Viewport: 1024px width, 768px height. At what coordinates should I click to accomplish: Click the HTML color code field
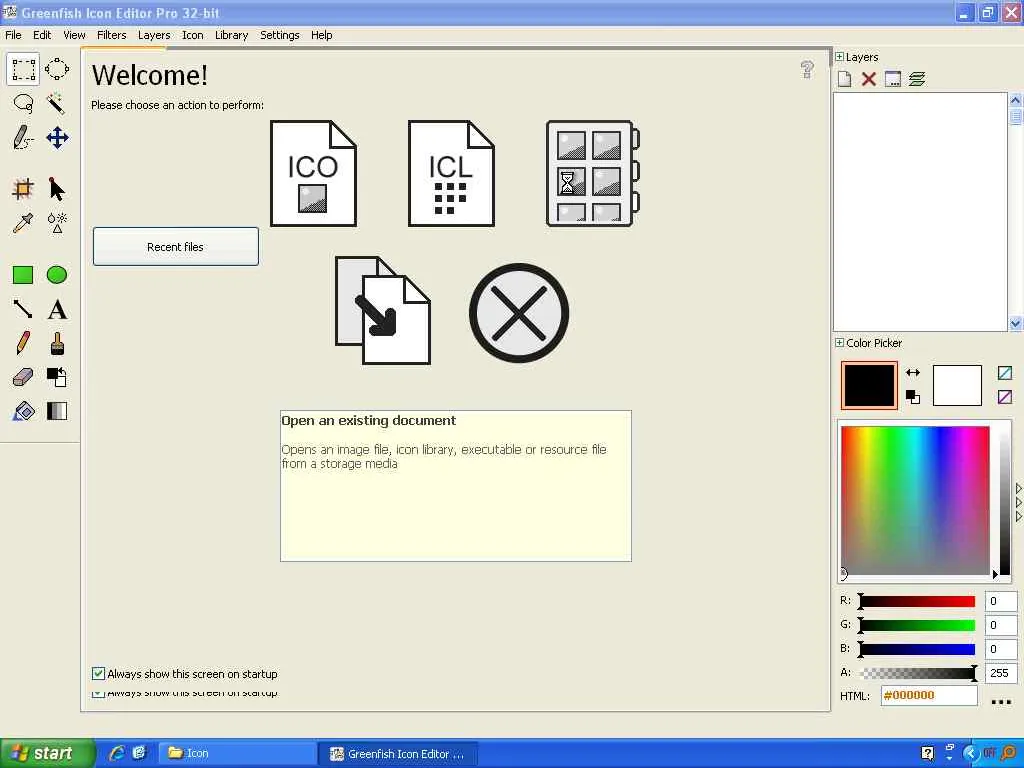point(929,696)
